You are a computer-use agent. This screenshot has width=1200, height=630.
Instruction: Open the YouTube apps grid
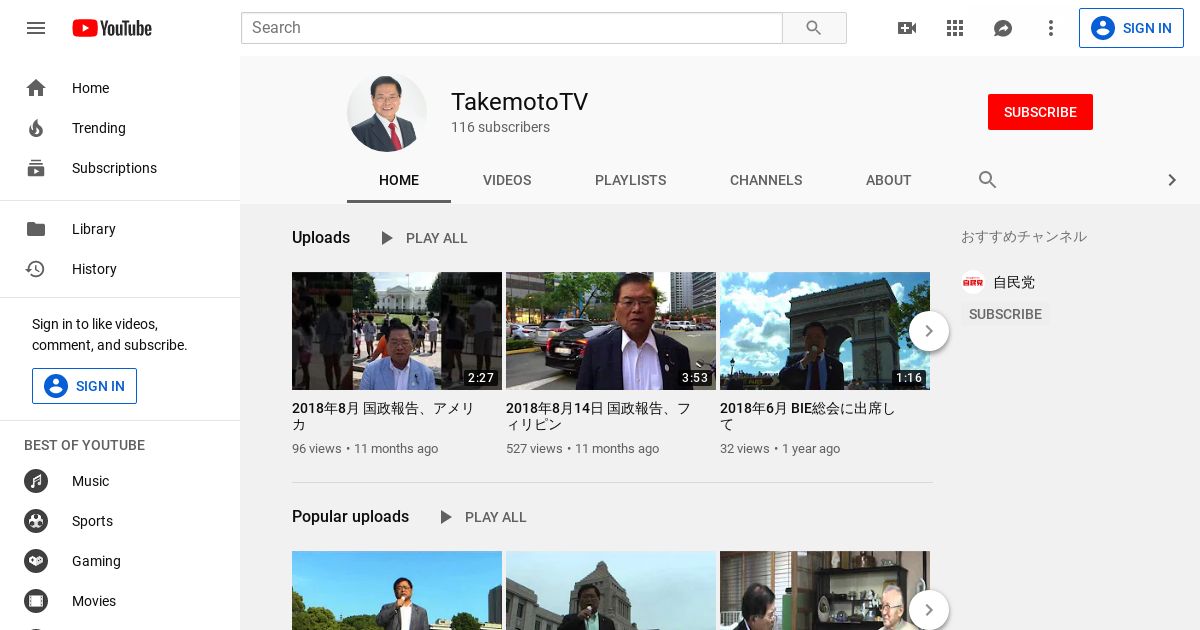pos(955,28)
